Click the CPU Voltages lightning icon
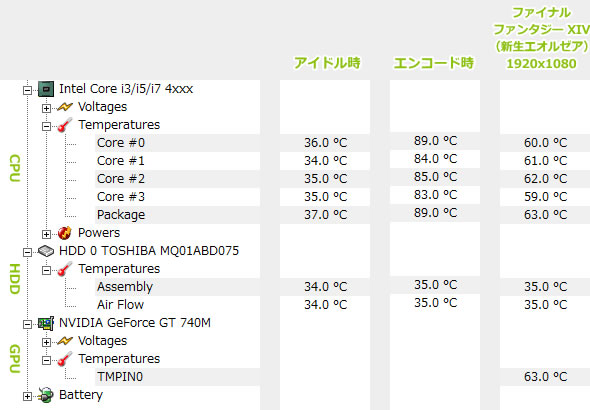Viewport: 590px width, 410px height. tap(65, 107)
